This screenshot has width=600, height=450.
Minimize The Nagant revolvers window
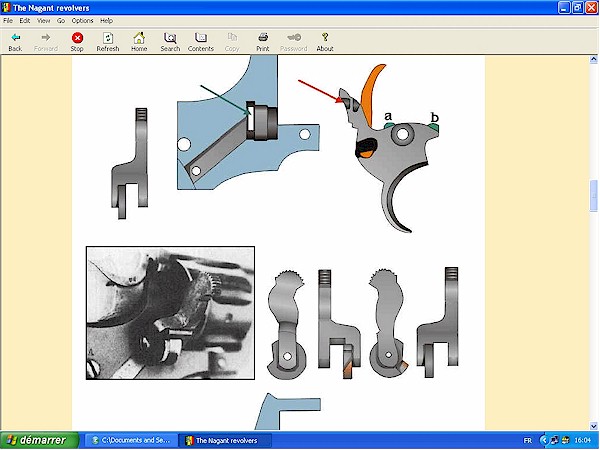(x=564, y=8)
